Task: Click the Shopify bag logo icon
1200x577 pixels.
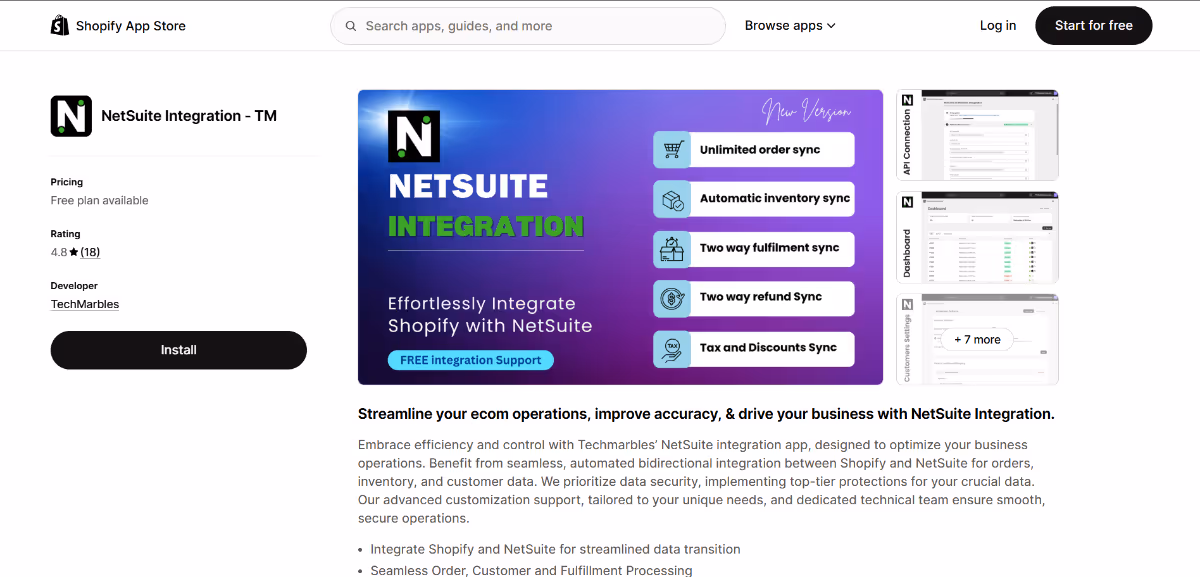Action: pyautogui.click(x=59, y=25)
